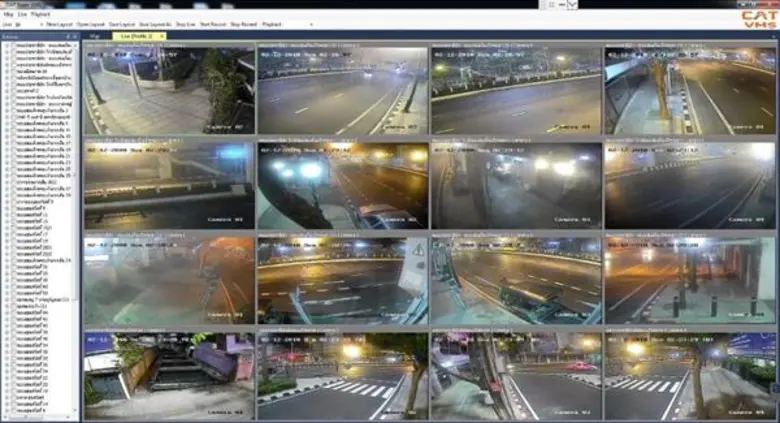Open the Map menu
Image resolution: width=780 pixels, height=423 pixels.
coord(8,15)
